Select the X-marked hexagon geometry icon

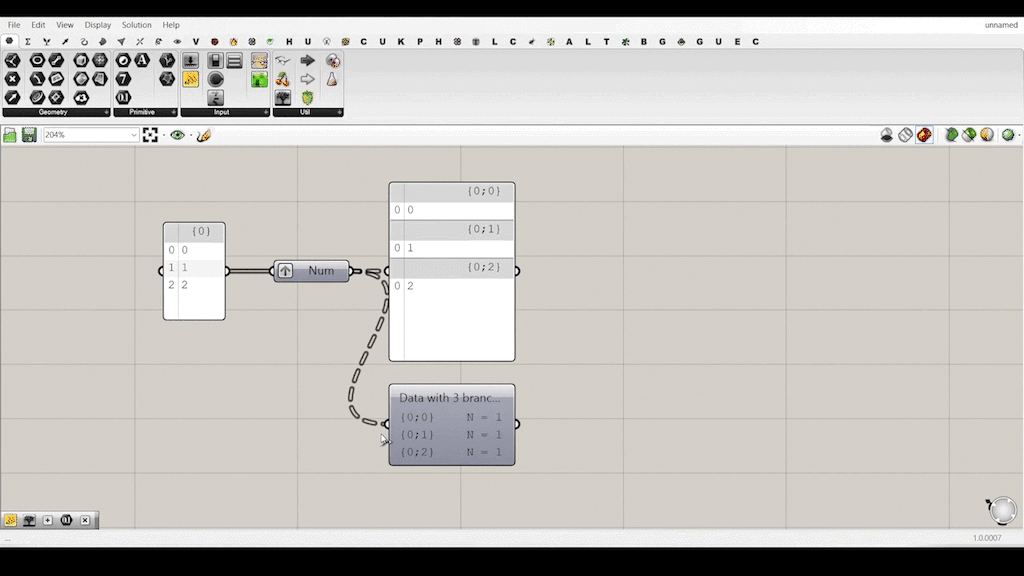click(x=12, y=79)
